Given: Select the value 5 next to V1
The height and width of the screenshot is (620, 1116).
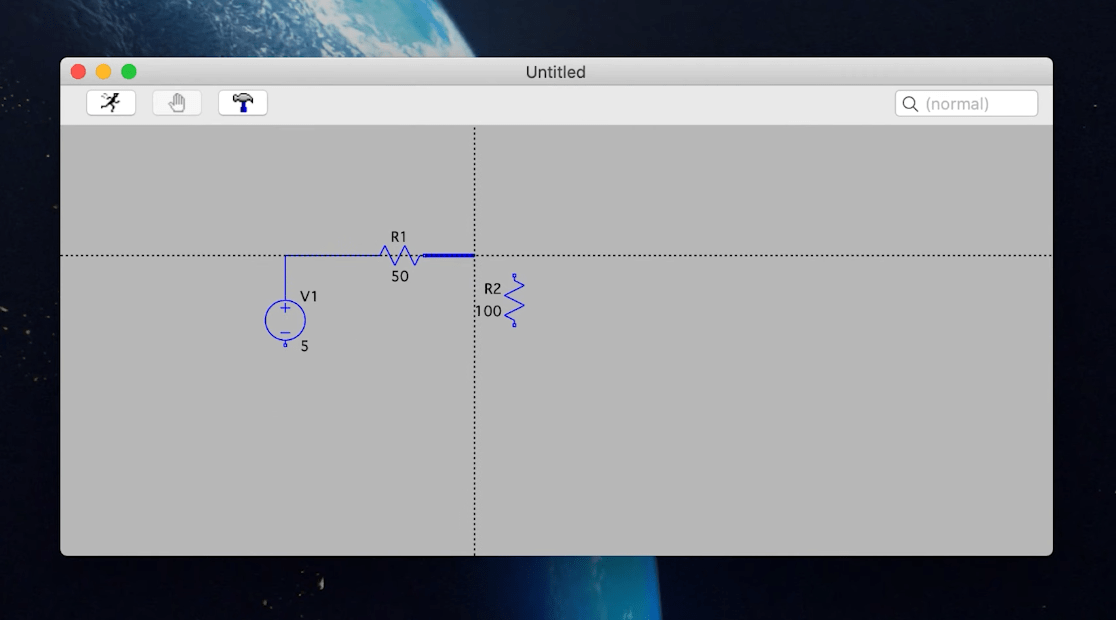Looking at the screenshot, I should pos(306,346).
